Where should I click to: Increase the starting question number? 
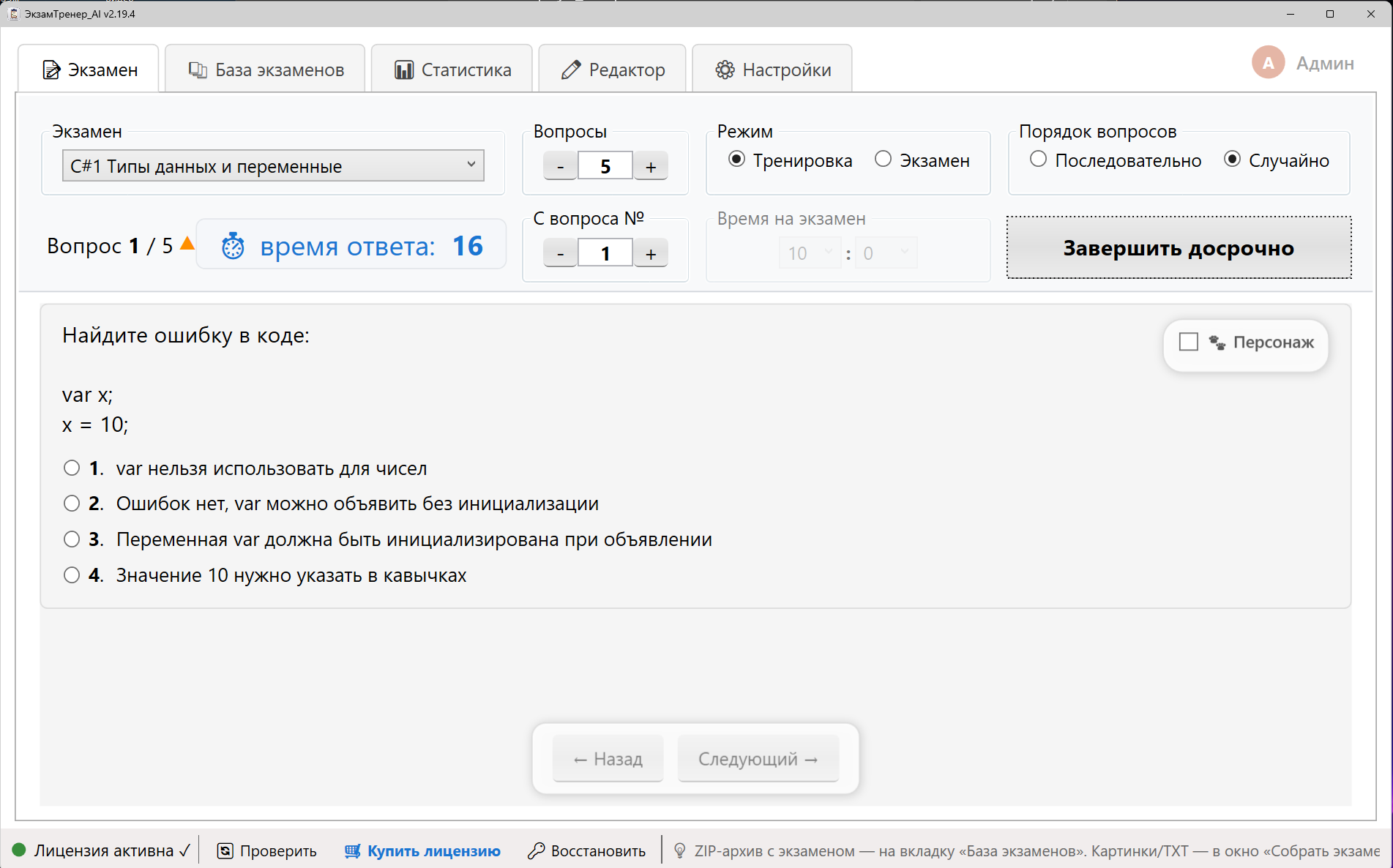[x=651, y=253]
